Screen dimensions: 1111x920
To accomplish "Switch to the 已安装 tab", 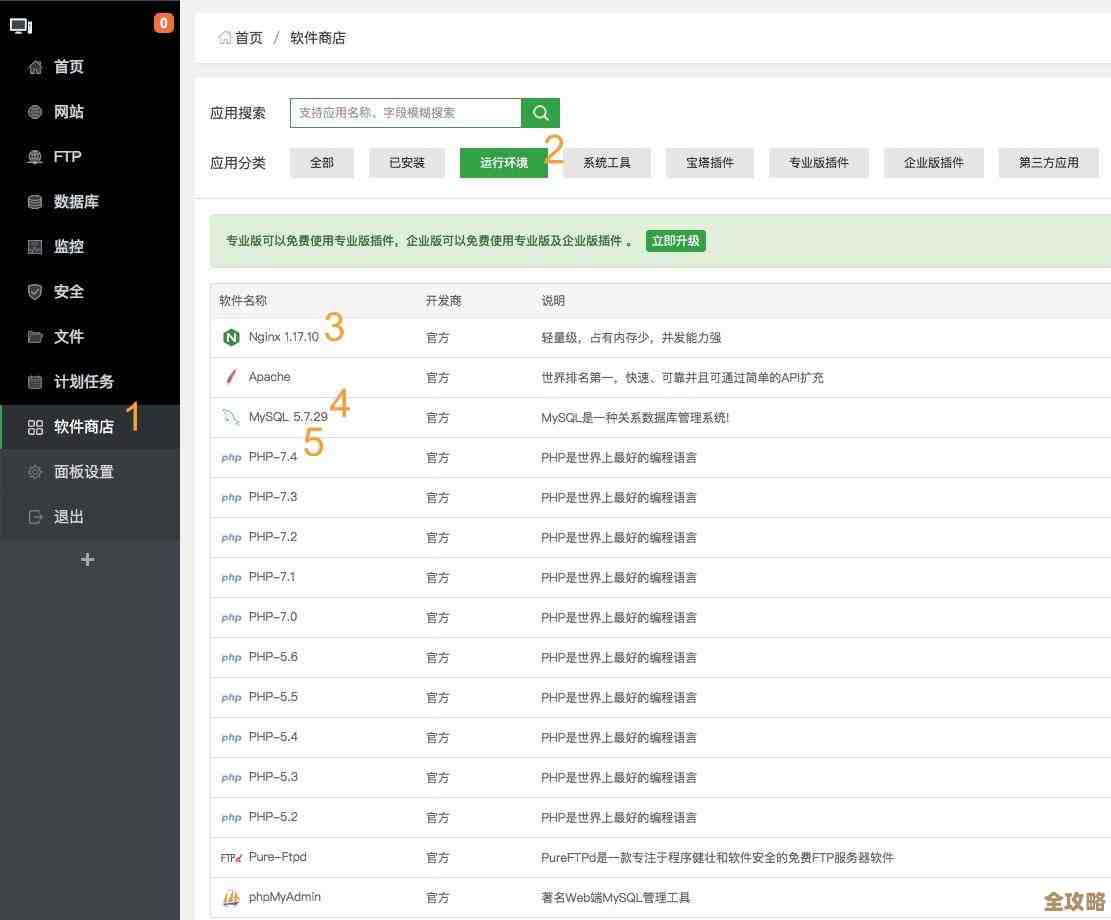I will tap(406, 162).
